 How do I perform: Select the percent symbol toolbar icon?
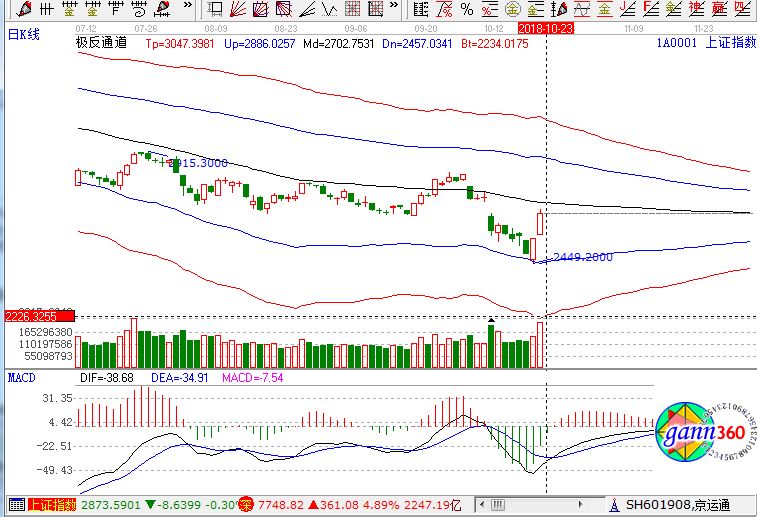click(x=467, y=9)
